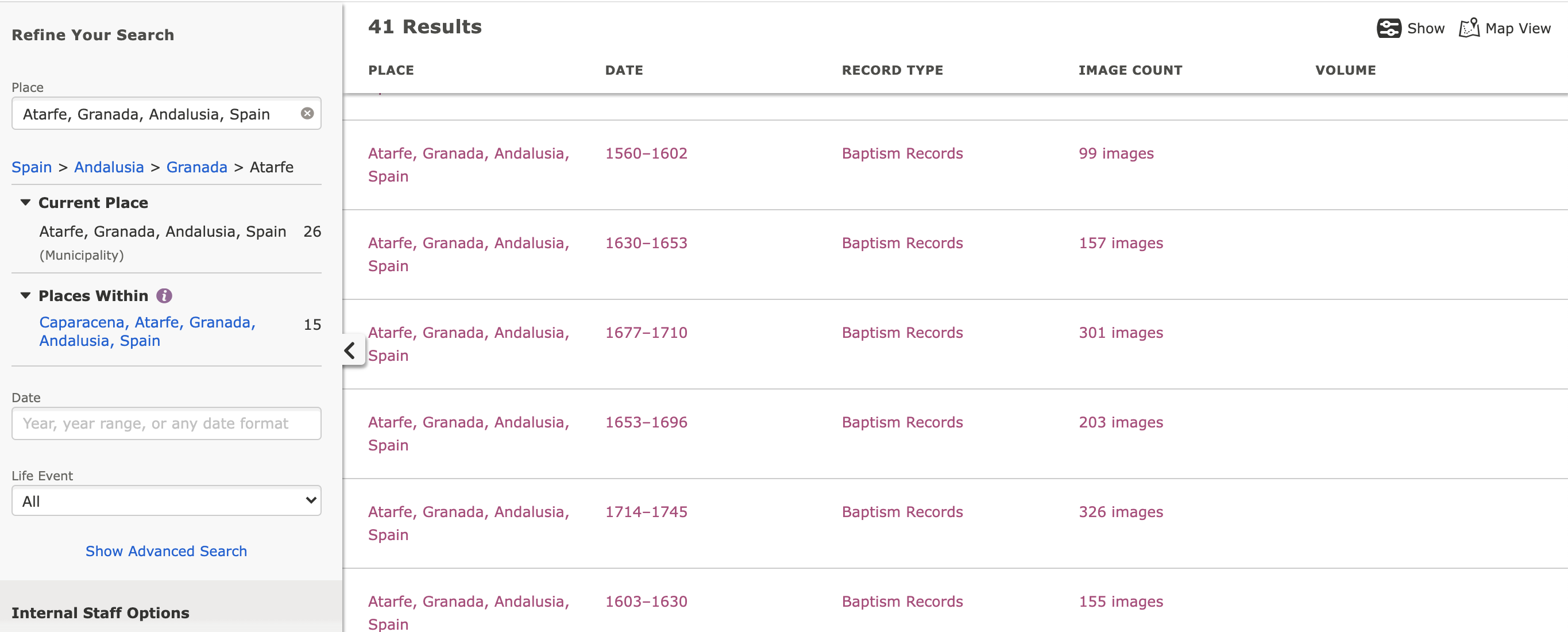Navigate to Granada breadcrumb

coord(196,167)
